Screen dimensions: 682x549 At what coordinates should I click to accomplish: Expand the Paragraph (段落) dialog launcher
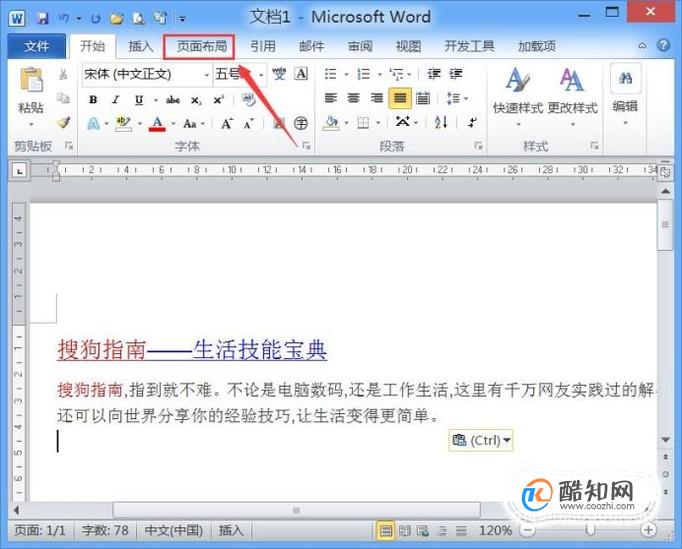[478, 146]
